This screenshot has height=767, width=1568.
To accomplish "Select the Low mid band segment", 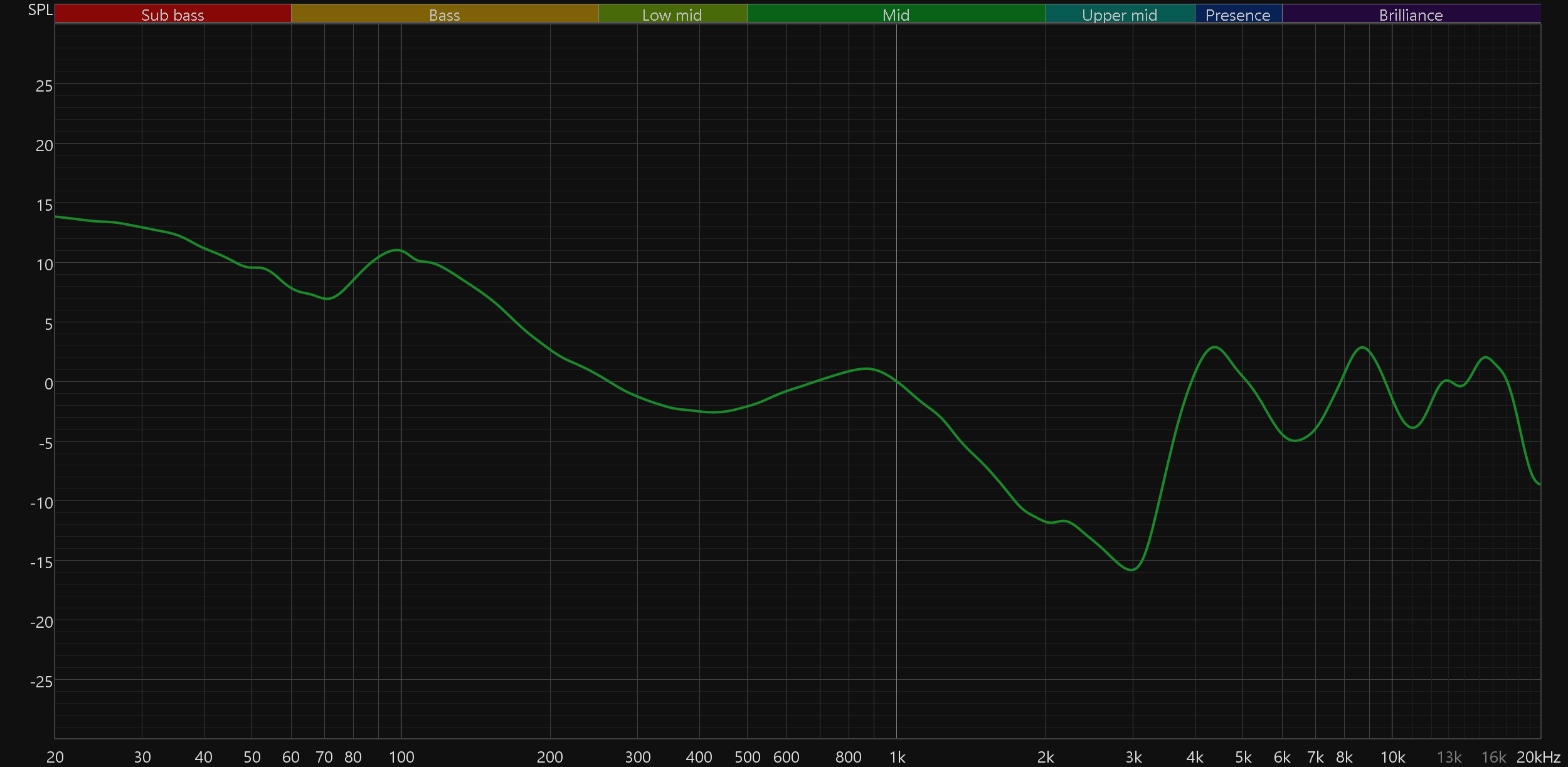I will click(672, 14).
